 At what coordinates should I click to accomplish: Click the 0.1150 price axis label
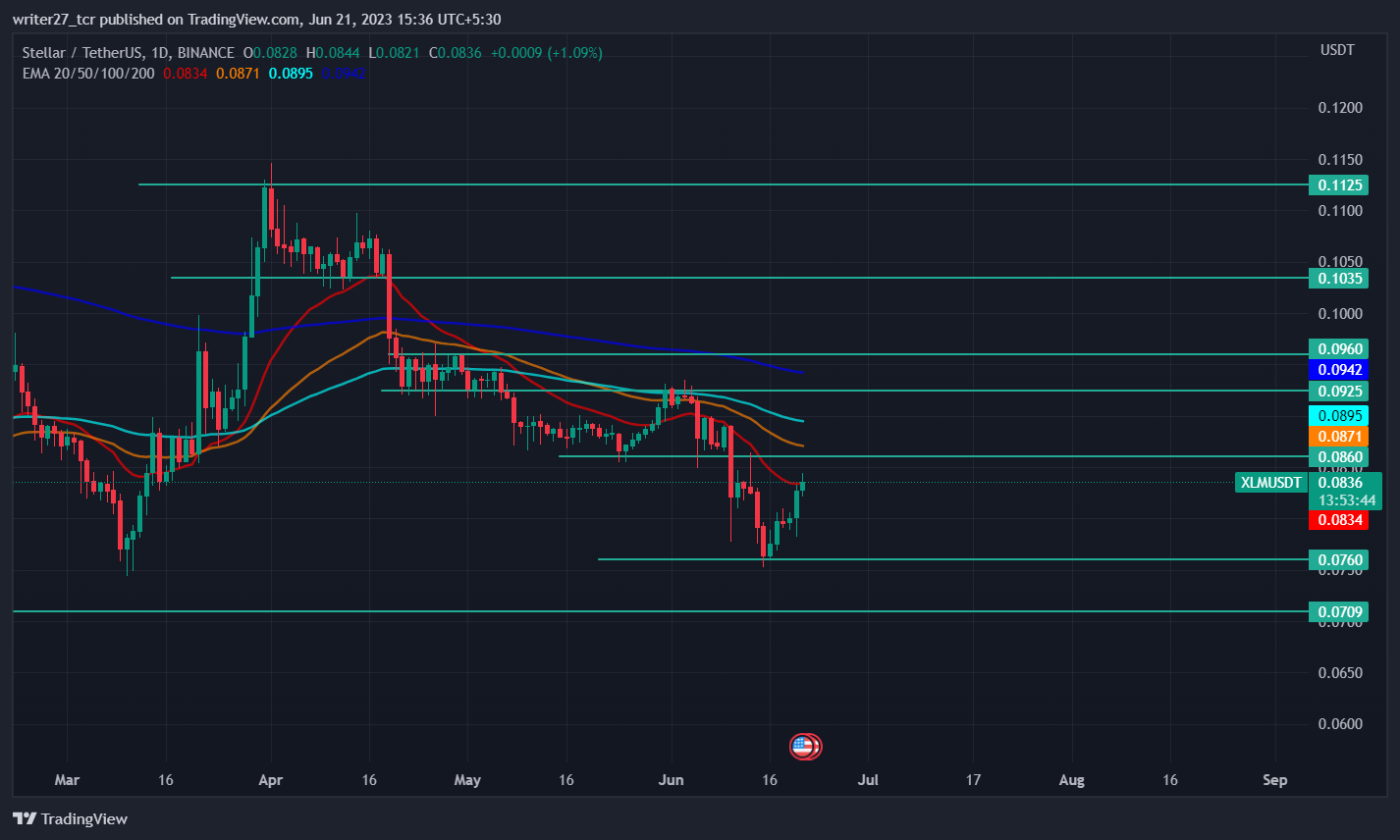[x=1340, y=159]
